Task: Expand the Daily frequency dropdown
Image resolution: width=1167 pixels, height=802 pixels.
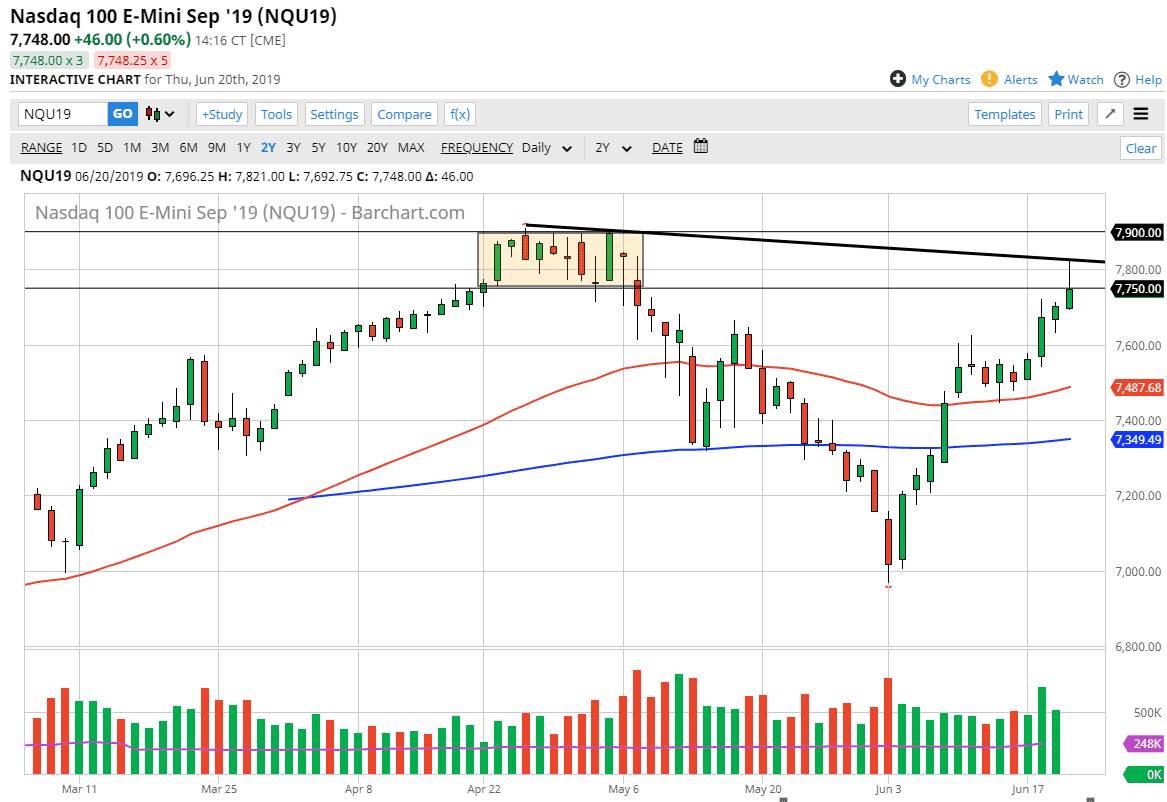Action: [546, 148]
